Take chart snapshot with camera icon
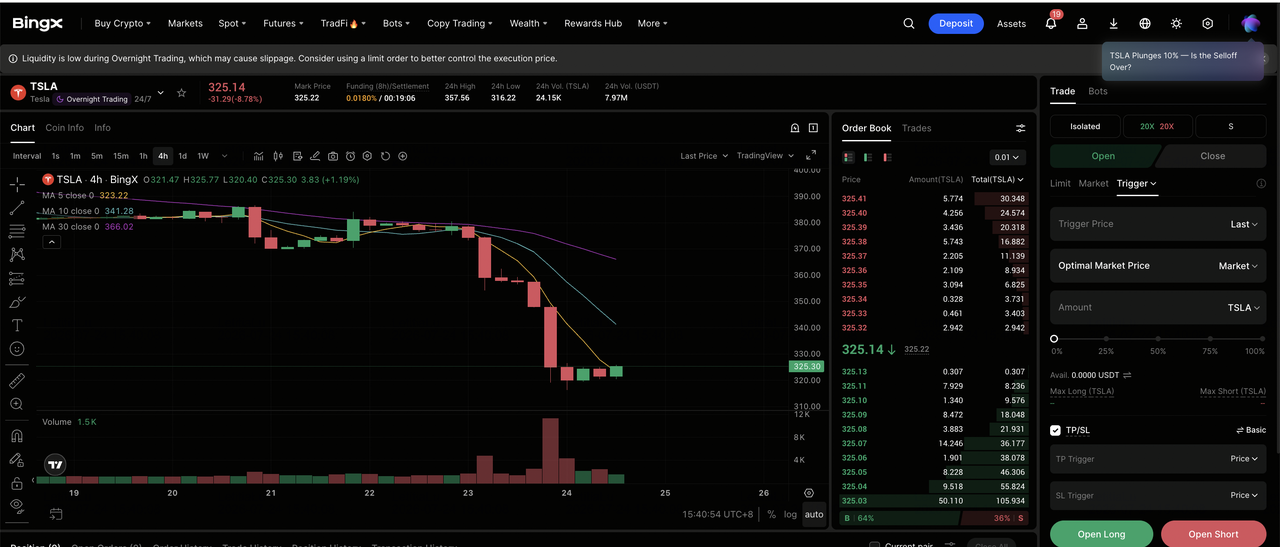The image size is (1280, 547). point(333,156)
